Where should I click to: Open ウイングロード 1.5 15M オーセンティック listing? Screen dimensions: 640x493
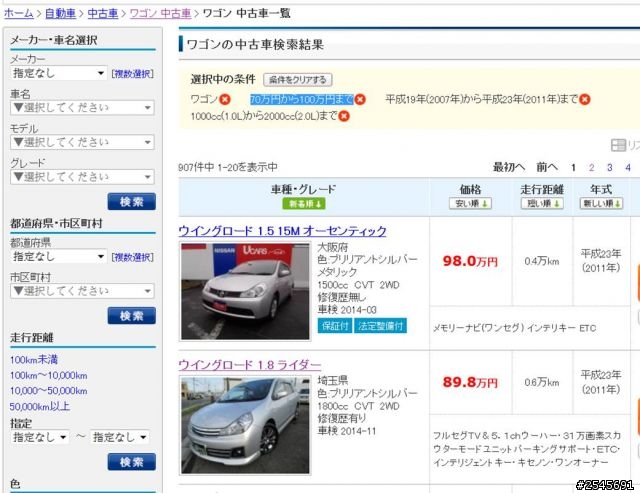pyautogui.click(x=282, y=231)
